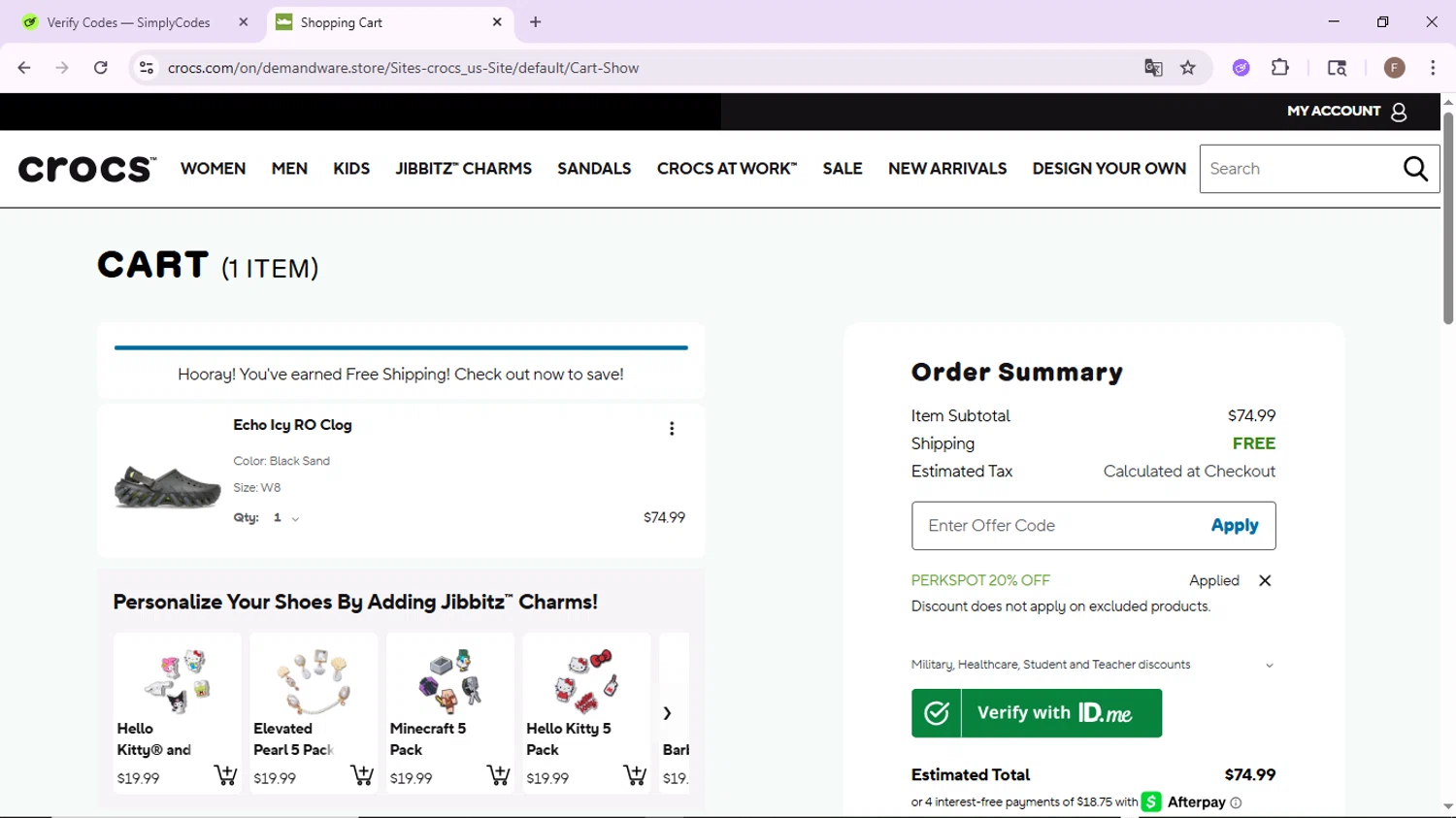Open the JIBBITZ CHARMS menu
This screenshot has height=818, width=1456.
(x=463, y=169)
